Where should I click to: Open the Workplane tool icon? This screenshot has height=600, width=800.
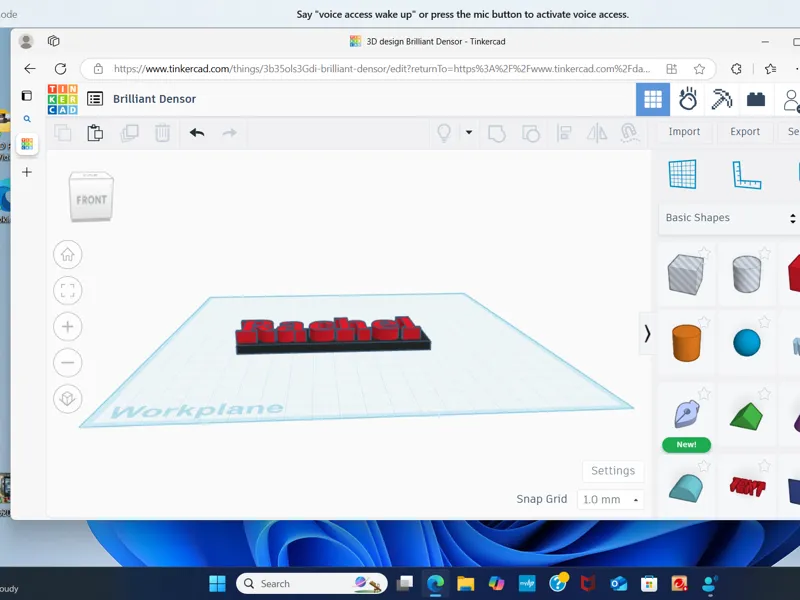pyautogui.click(x=682, y=174)
